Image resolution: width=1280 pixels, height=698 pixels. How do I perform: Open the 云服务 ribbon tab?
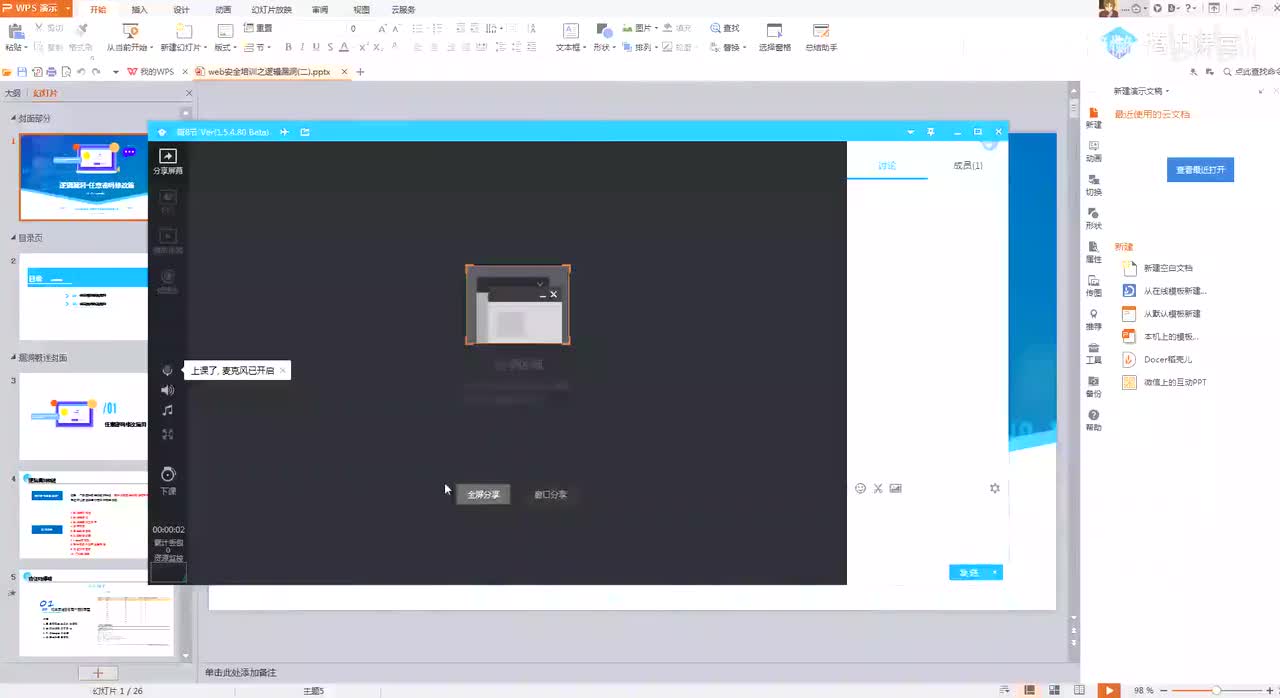tap(403, 9)
